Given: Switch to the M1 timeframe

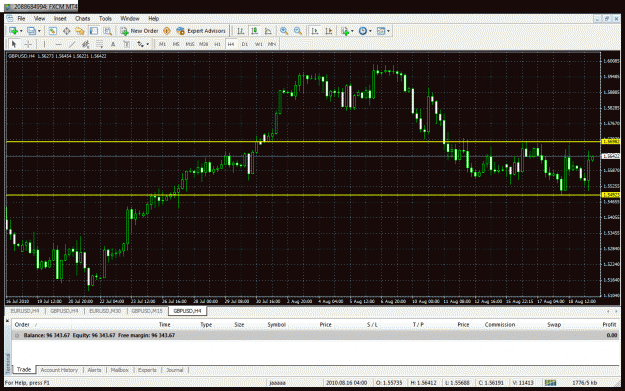Looking at the screenshot, I should tap(162, 44).
